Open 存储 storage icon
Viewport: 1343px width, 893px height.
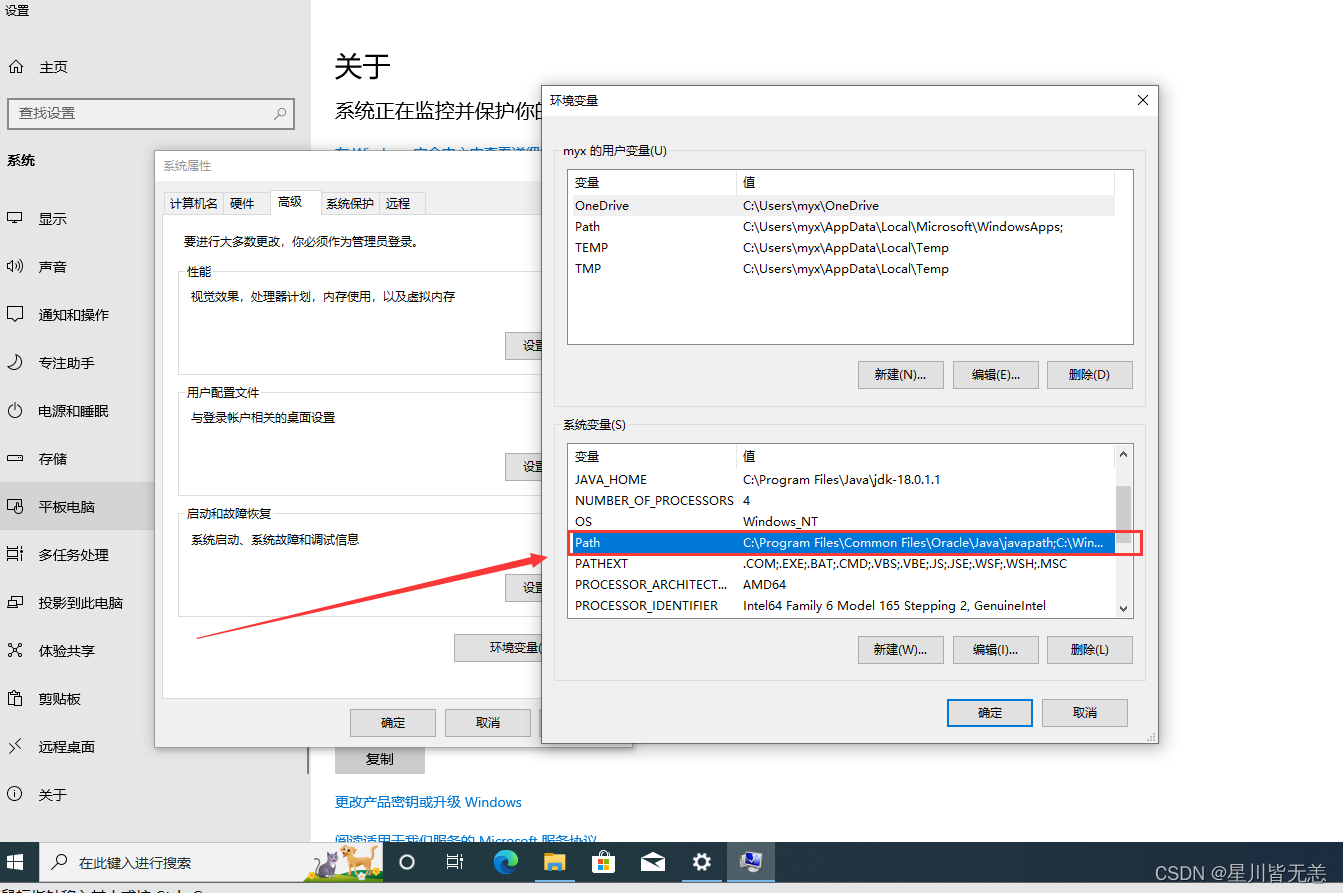(15, 459)
